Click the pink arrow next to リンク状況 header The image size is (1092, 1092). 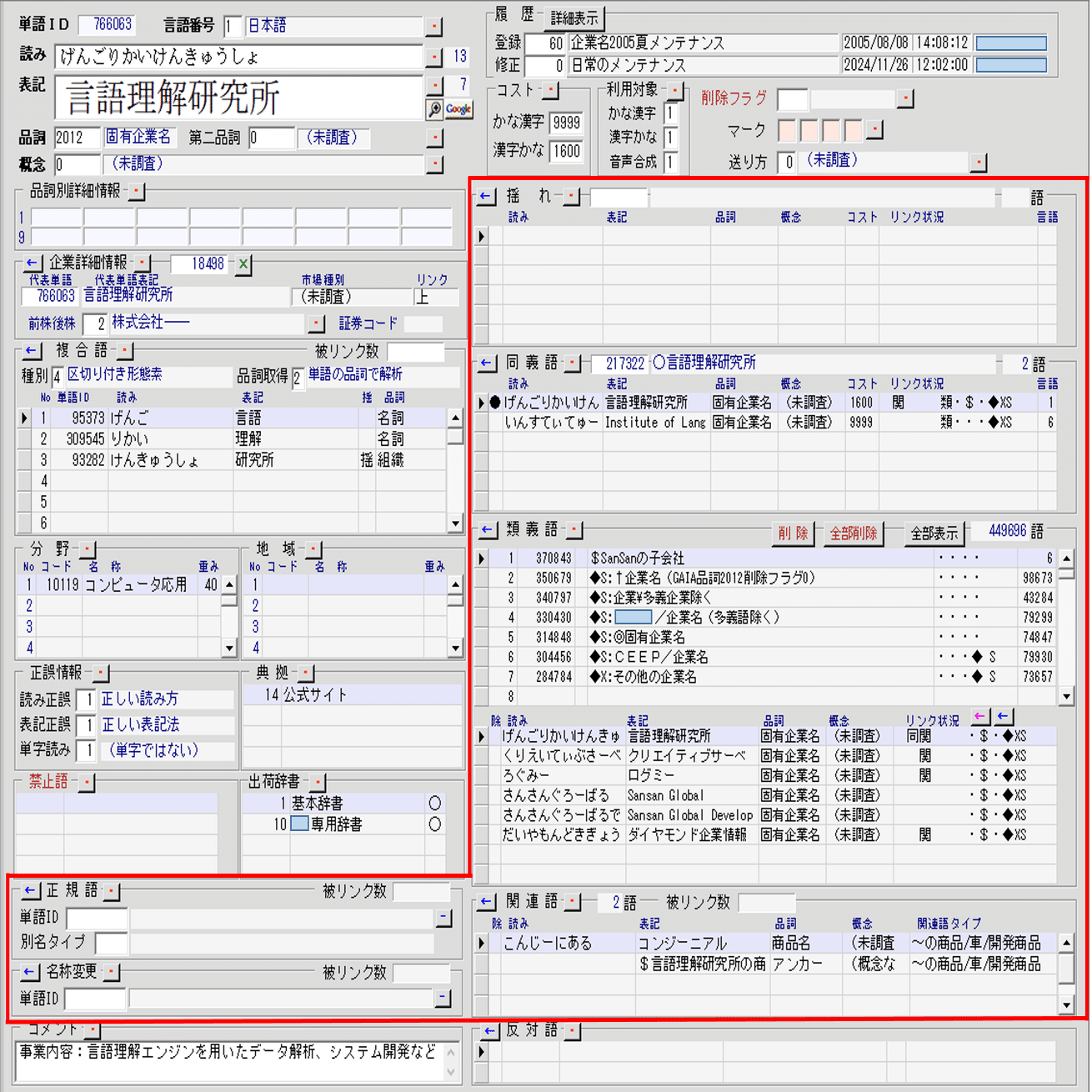(980, 717)
